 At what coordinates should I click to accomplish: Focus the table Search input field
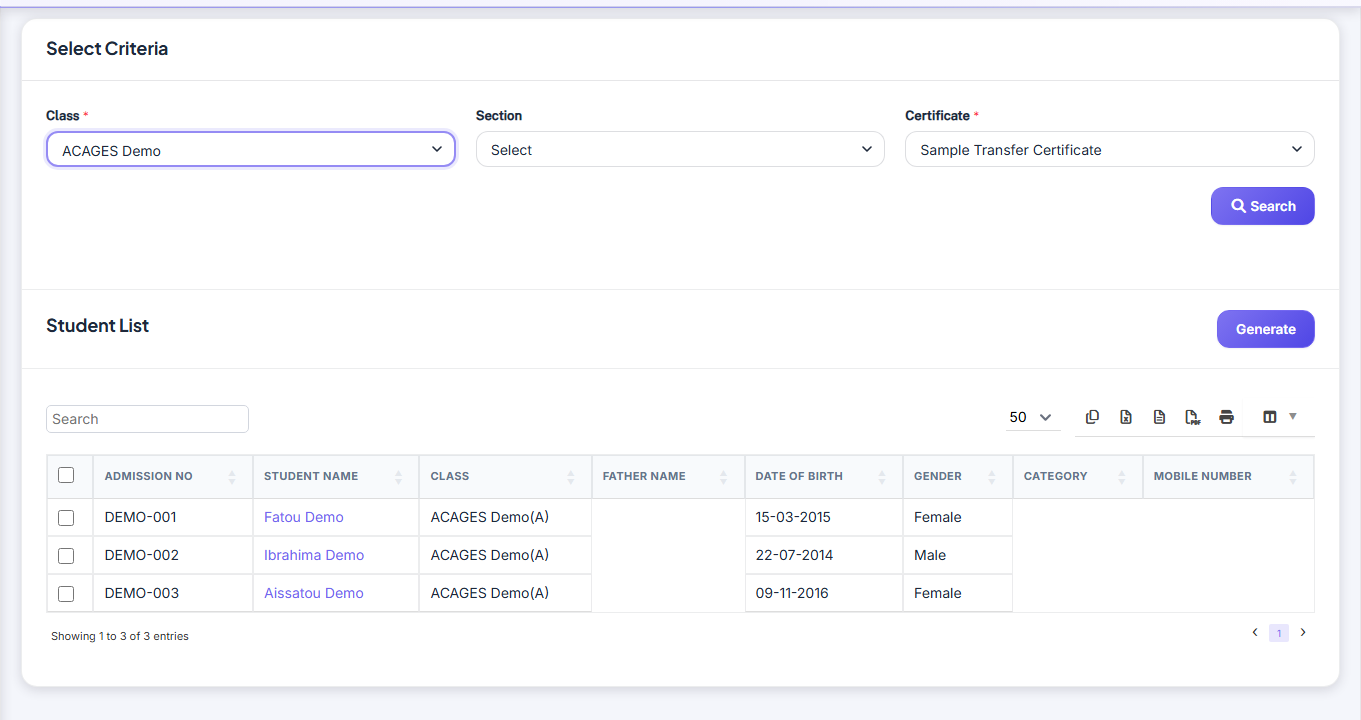coord(147,419)
